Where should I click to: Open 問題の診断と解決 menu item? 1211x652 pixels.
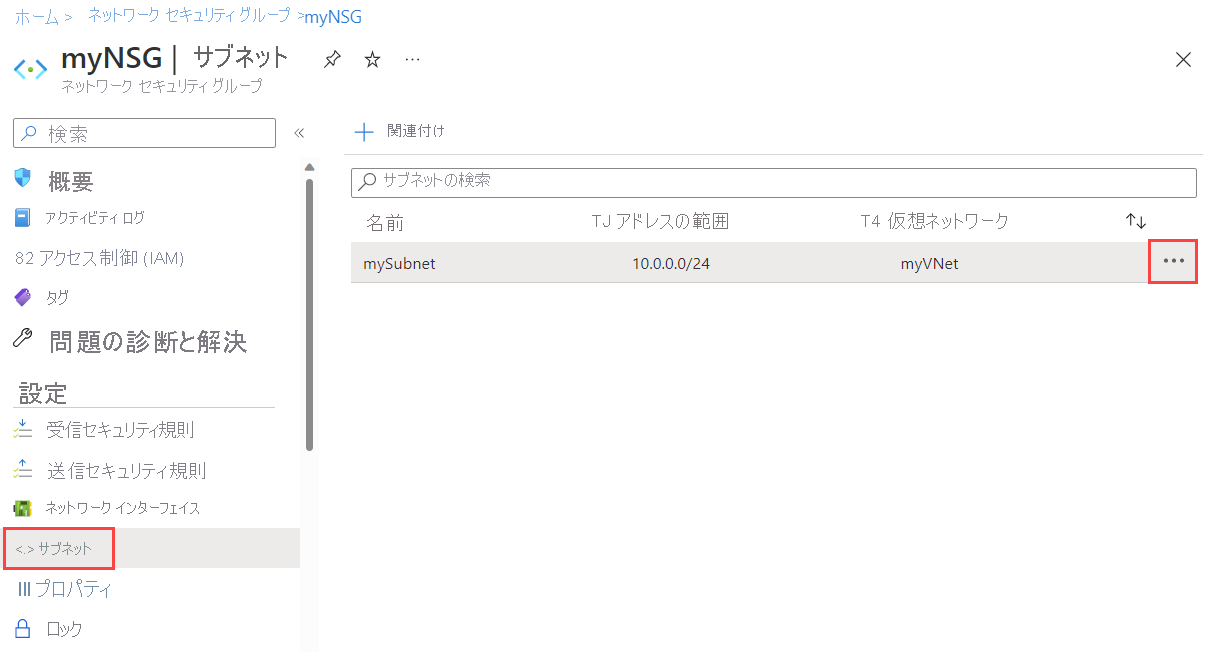click(148, 342)
